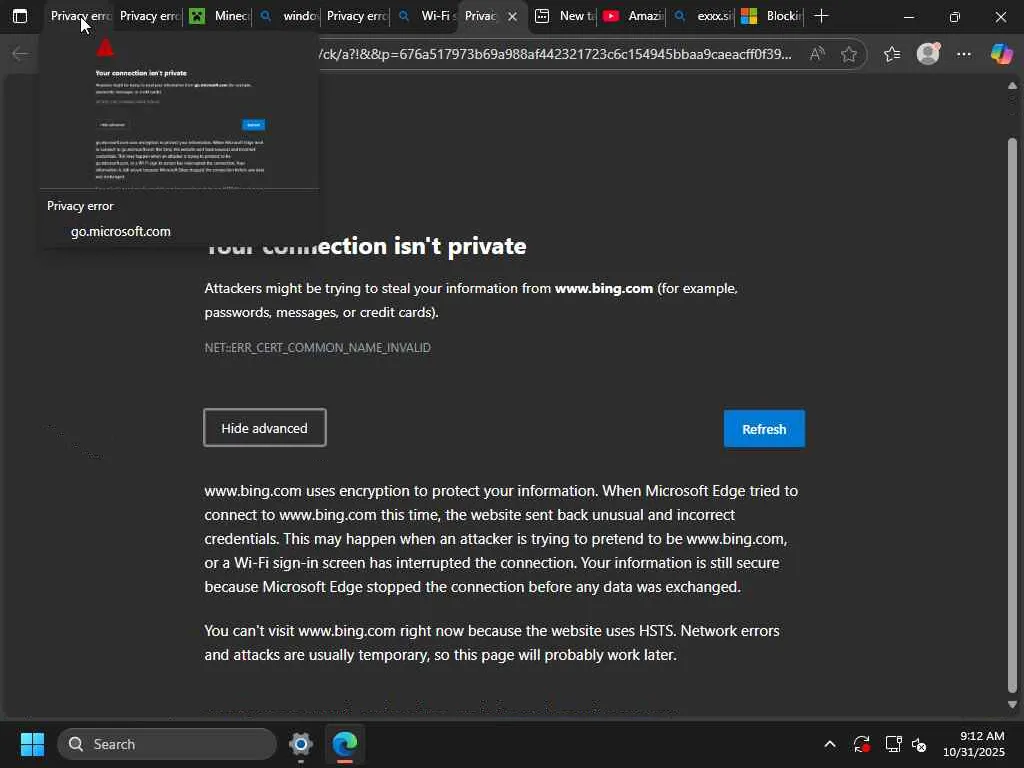Open the Windows Start menu

click(x=32, y=744)
